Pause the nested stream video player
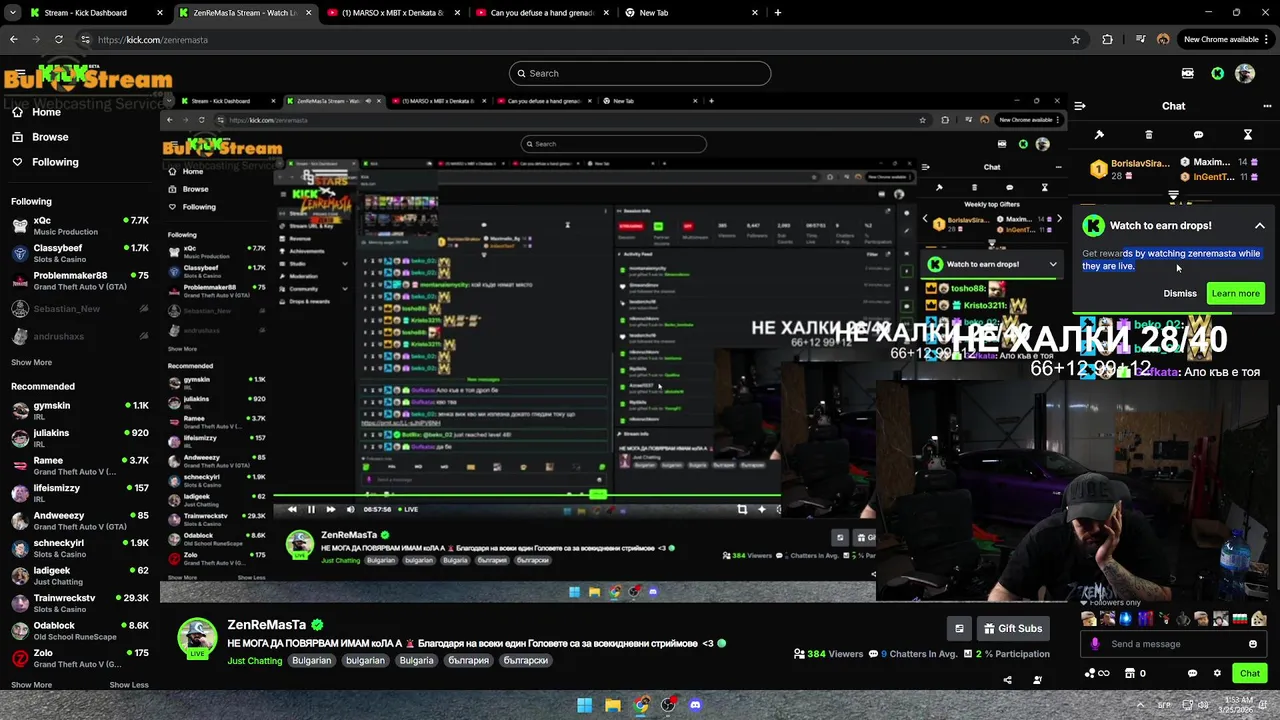 (311, 509)
